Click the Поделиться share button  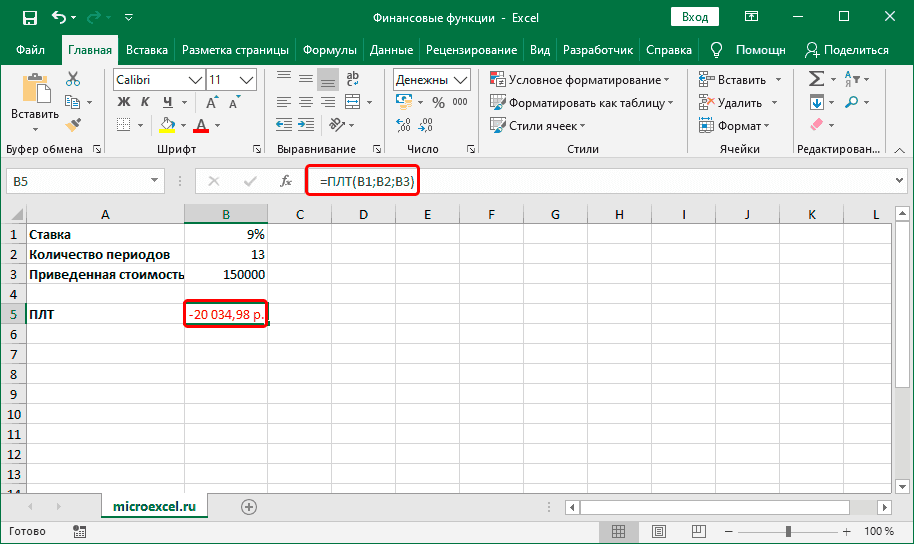(x=846, y=50)
